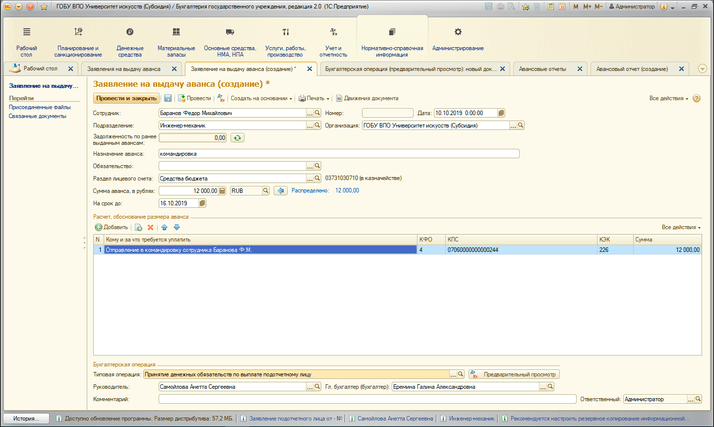Open Денежные средства section
Screen dimensions: 714x427
129,40
